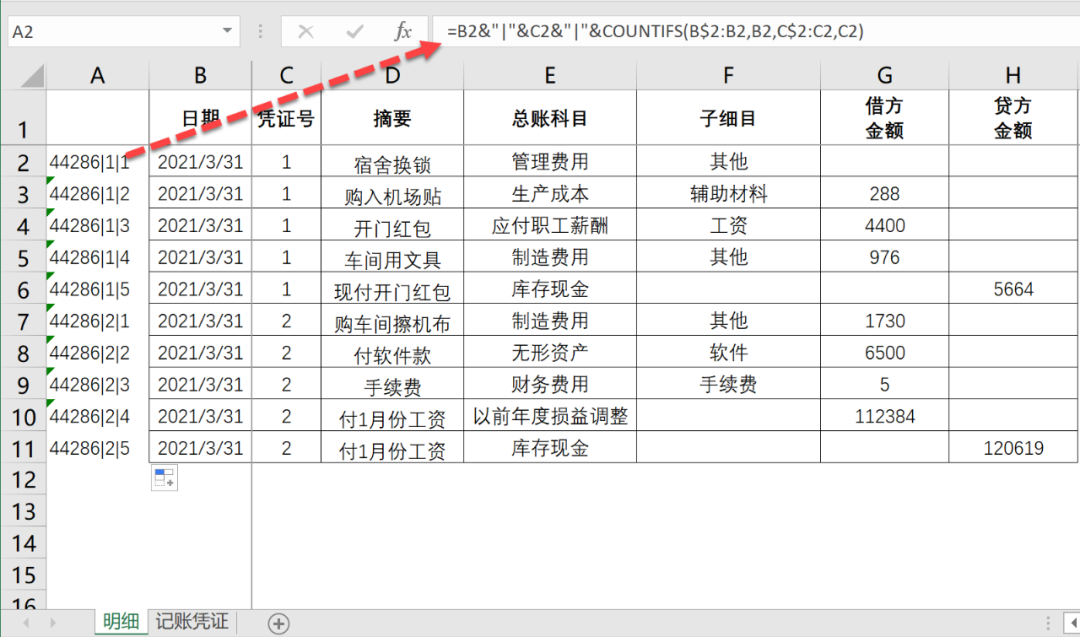
Task: Click the 无形资产 cell
Action: coord(550,353)
